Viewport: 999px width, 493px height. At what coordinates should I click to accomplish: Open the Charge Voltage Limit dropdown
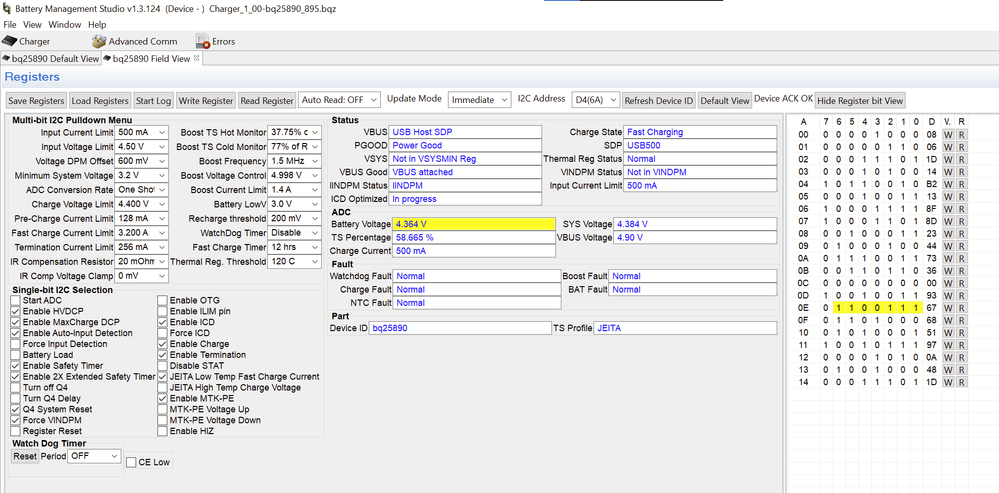pos(141,204)
